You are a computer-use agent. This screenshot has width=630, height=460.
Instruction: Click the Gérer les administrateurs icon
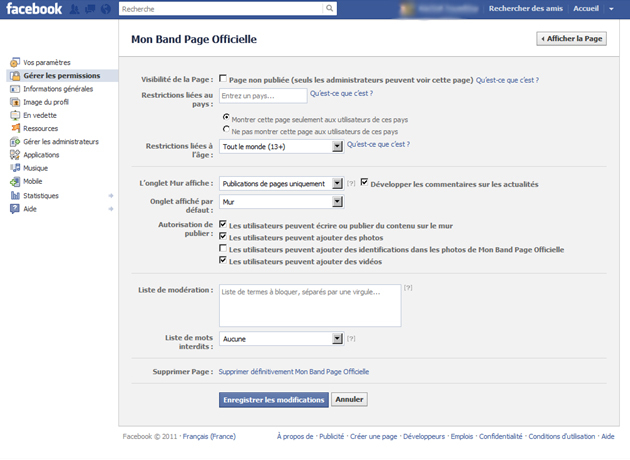pyautogui.click(x=15, y=141)
